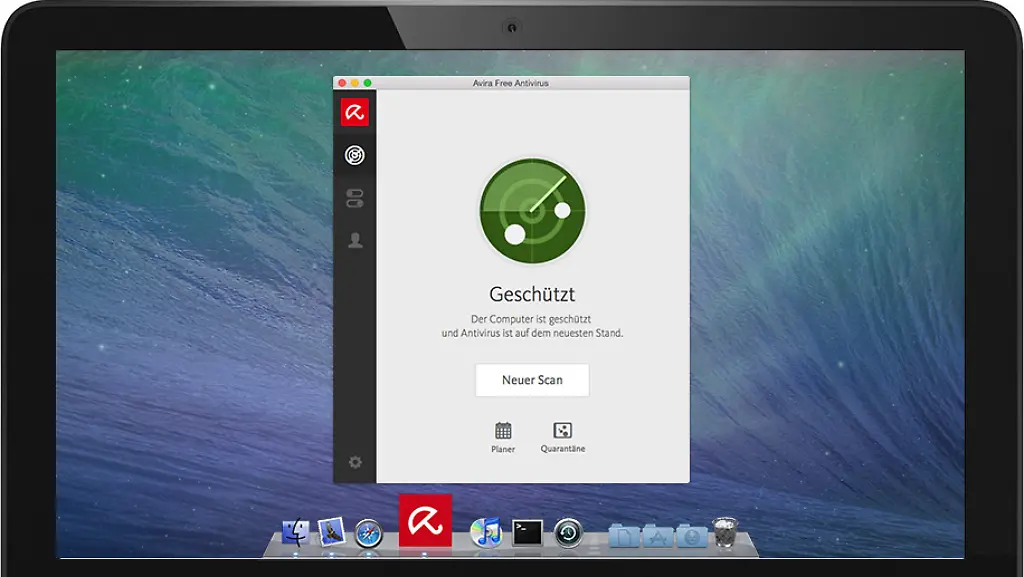Click the green radar status graphic
1024x577 pixels.
pyautogui.click(x=532, y=210)
